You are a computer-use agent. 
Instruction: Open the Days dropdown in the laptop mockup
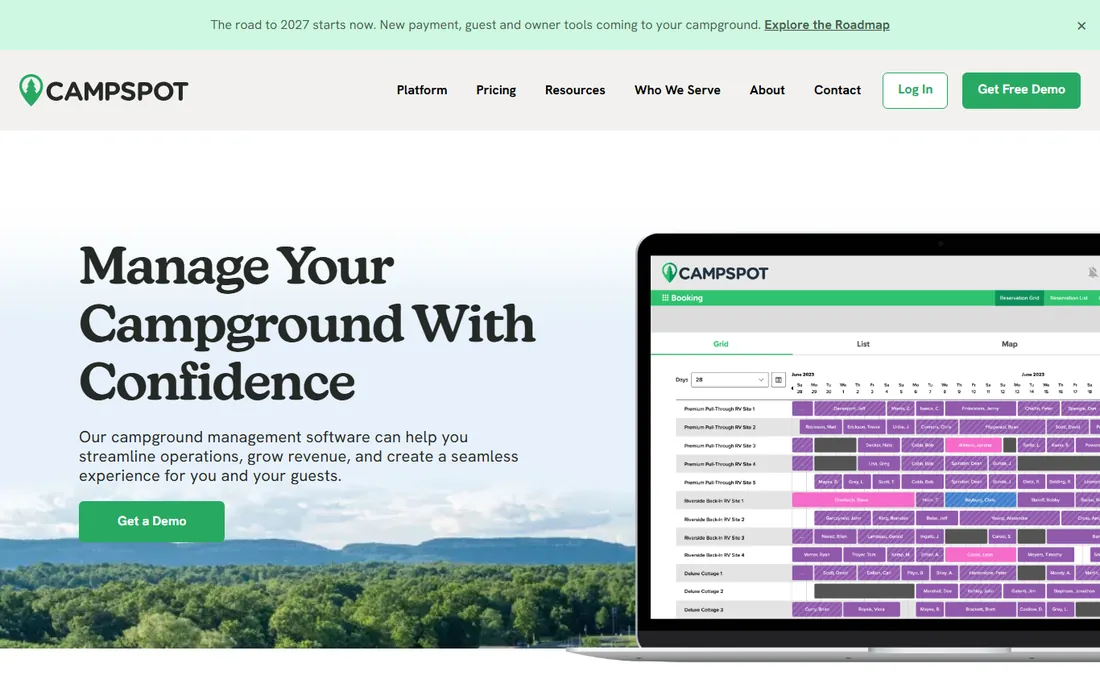[x=730, y=379]
